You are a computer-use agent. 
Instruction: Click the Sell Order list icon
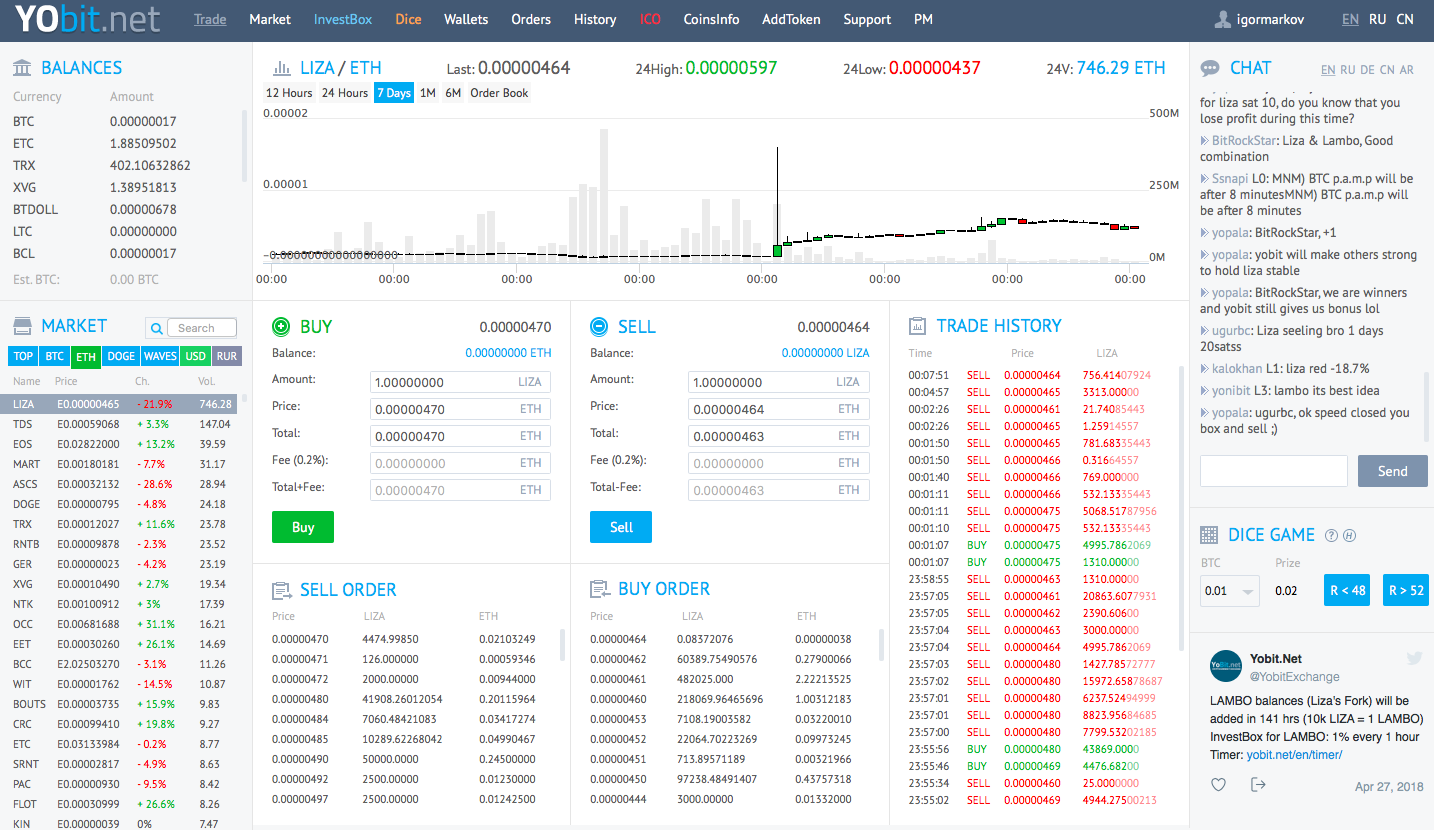(x=281, y=589)
